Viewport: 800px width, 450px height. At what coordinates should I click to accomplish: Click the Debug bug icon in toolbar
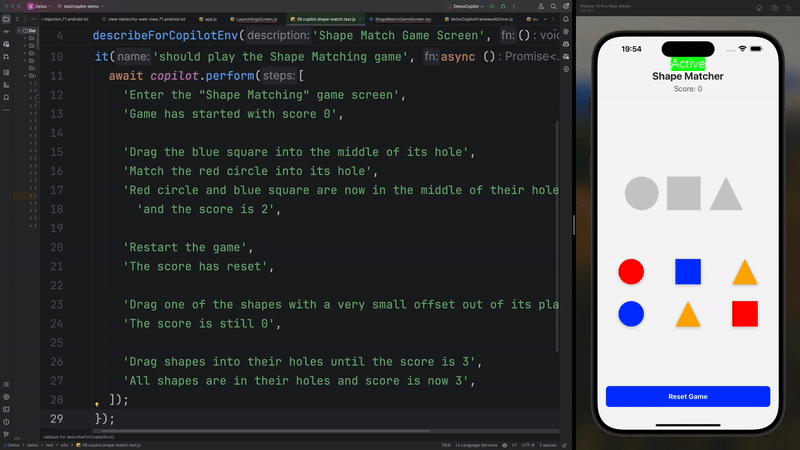(x=503, y=6)
